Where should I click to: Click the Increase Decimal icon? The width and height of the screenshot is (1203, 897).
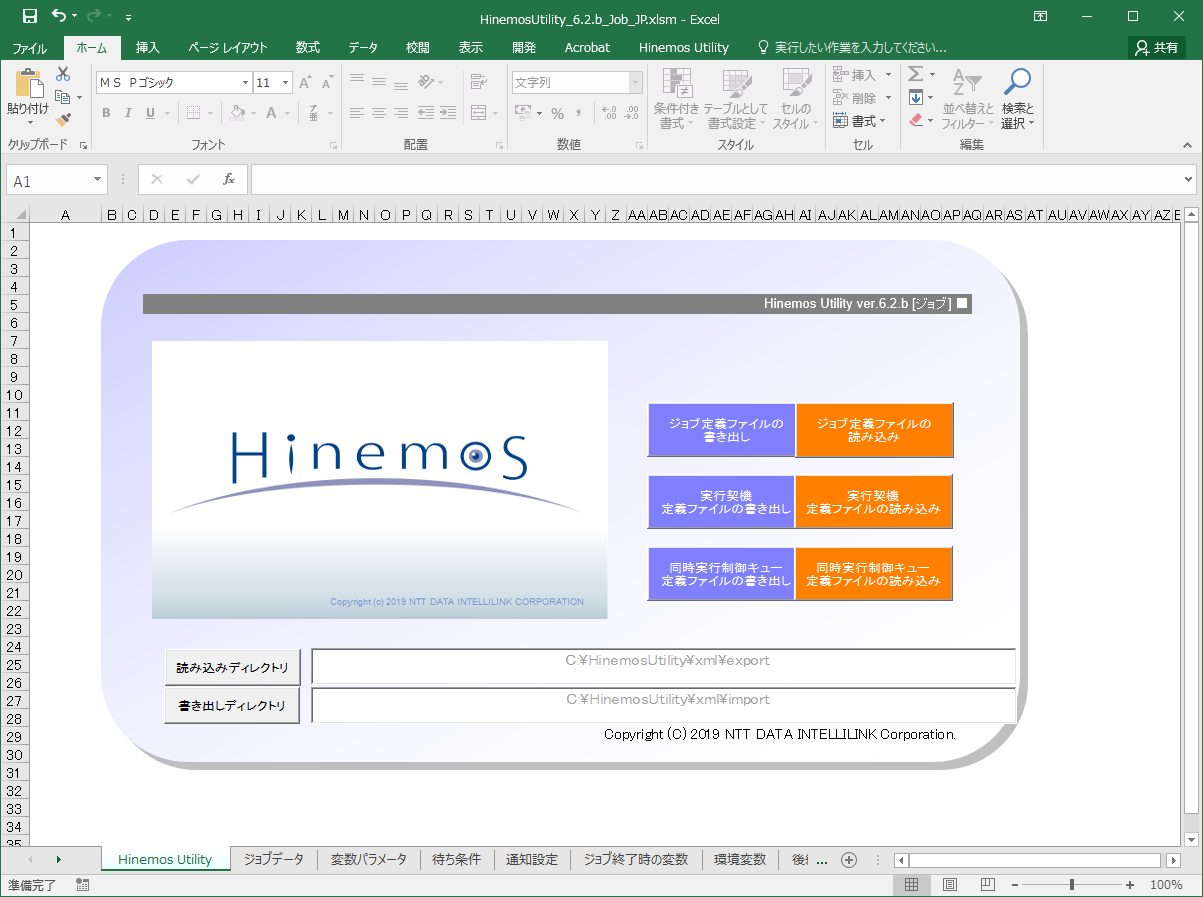click(608, 113)
